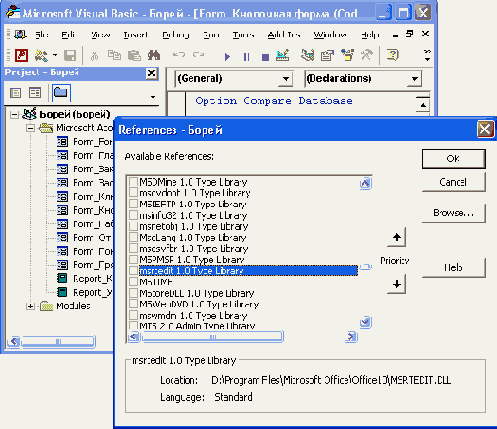Collapse Microsoft Access class objects folder
The height and width of the screenshot is (429, 497).
(30, 128)
